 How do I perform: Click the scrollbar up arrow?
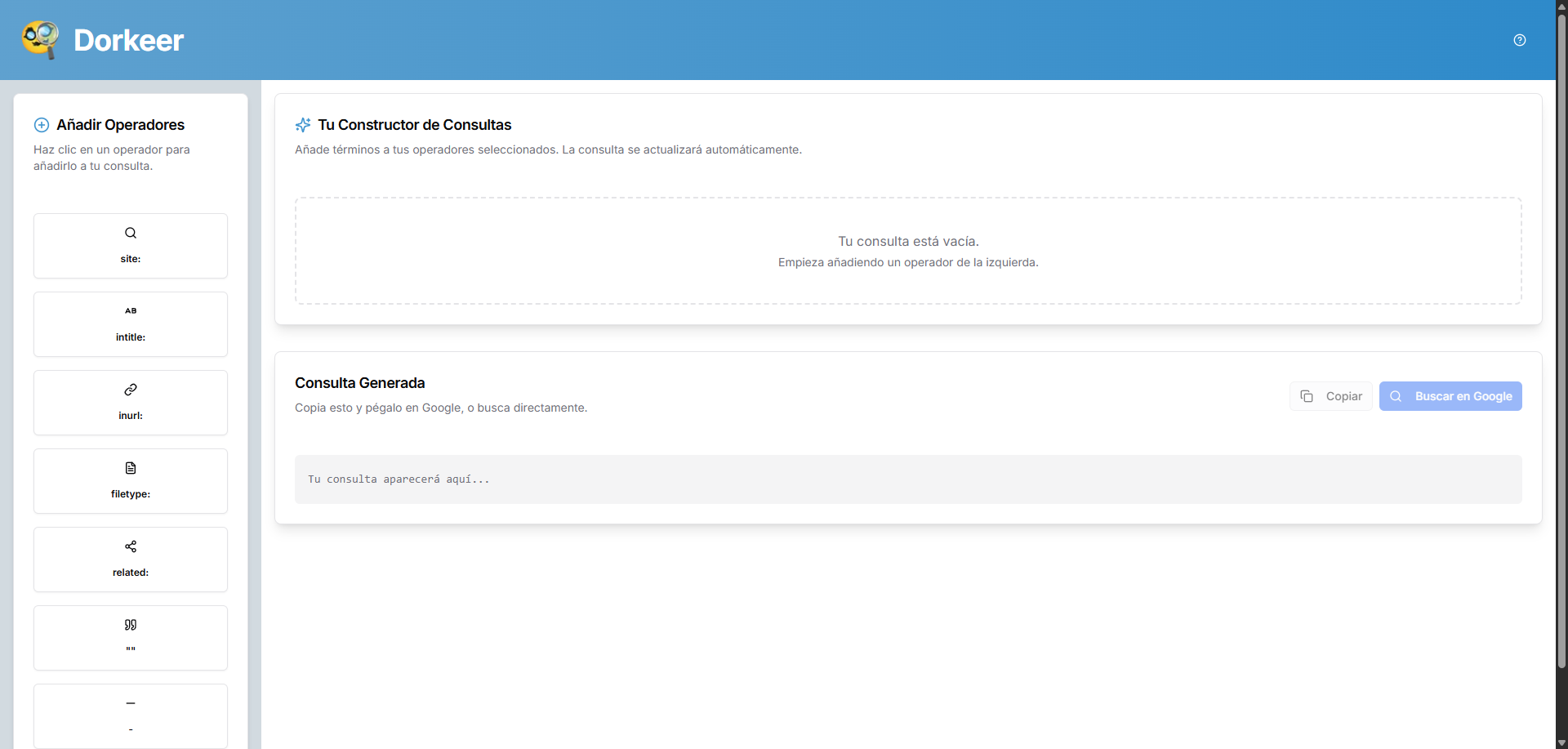(1561, 6)
